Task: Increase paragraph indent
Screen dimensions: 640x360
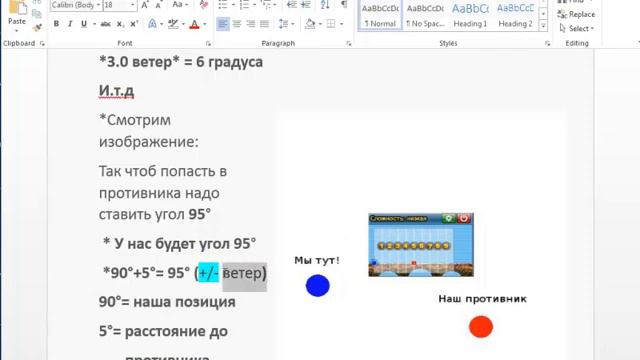Action: [306, 5]
